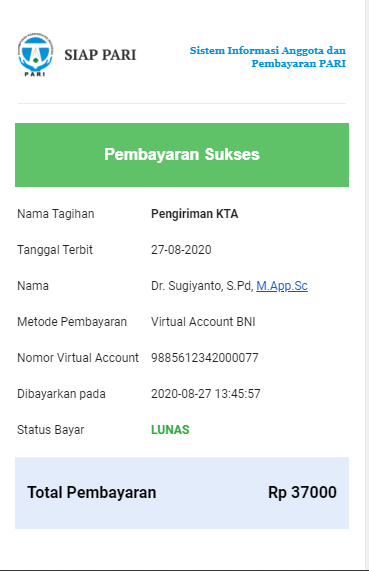This screenshot has height=571, width=369.
Task: Click the vertical scrollbar on right edge
Action: [367, 286]
